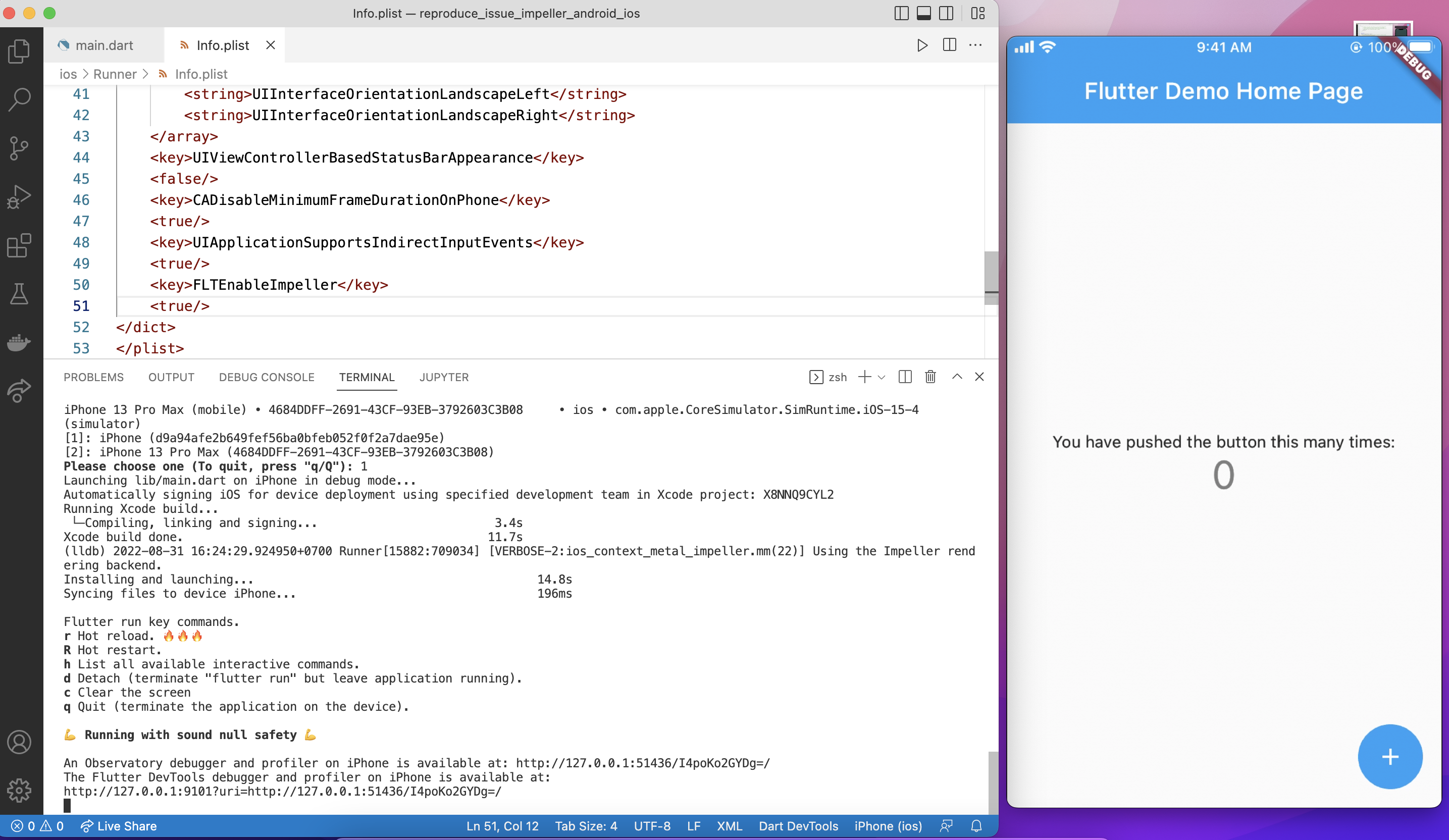Open the Extensions view
The height and width of the screenshot is (840, 1449).
click(x=20, y=246)
